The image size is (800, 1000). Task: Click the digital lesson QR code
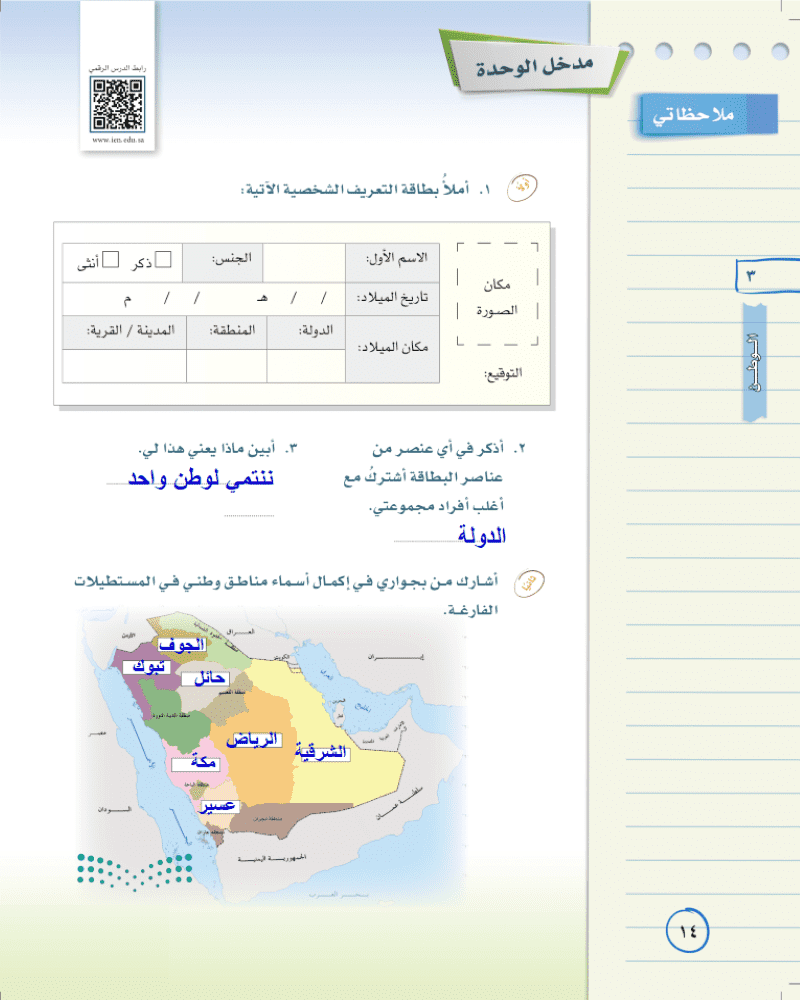(x=117, y=104)
